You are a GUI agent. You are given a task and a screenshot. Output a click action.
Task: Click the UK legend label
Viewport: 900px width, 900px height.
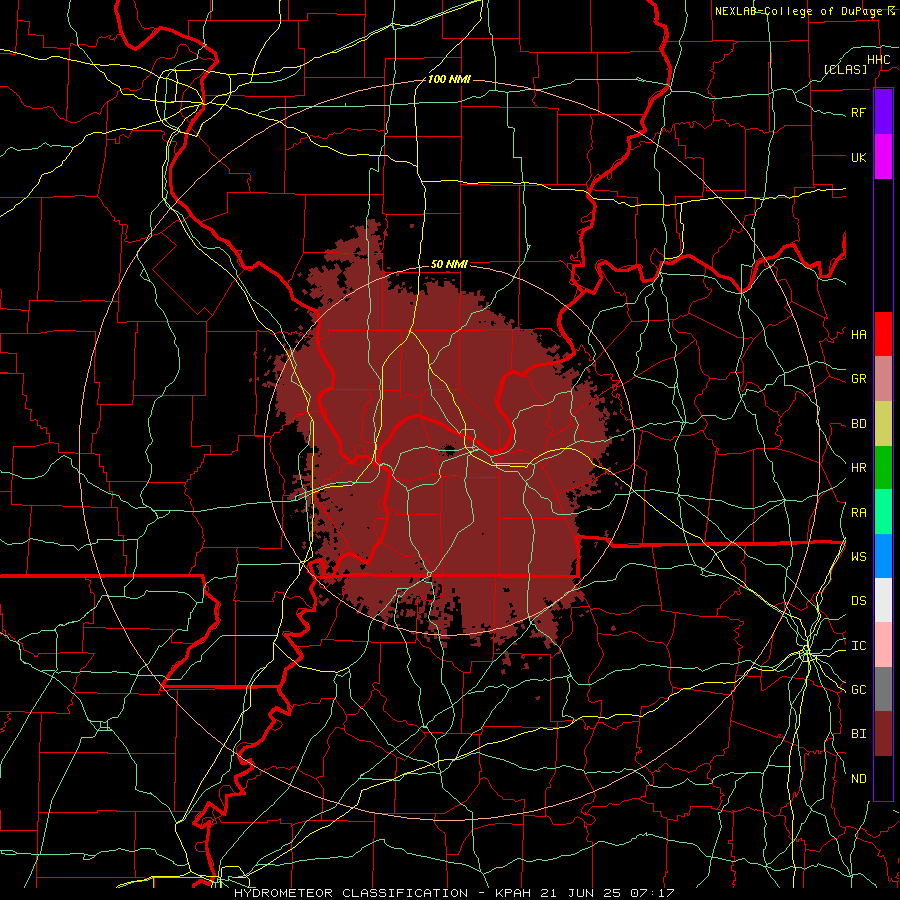pos(858,157)
